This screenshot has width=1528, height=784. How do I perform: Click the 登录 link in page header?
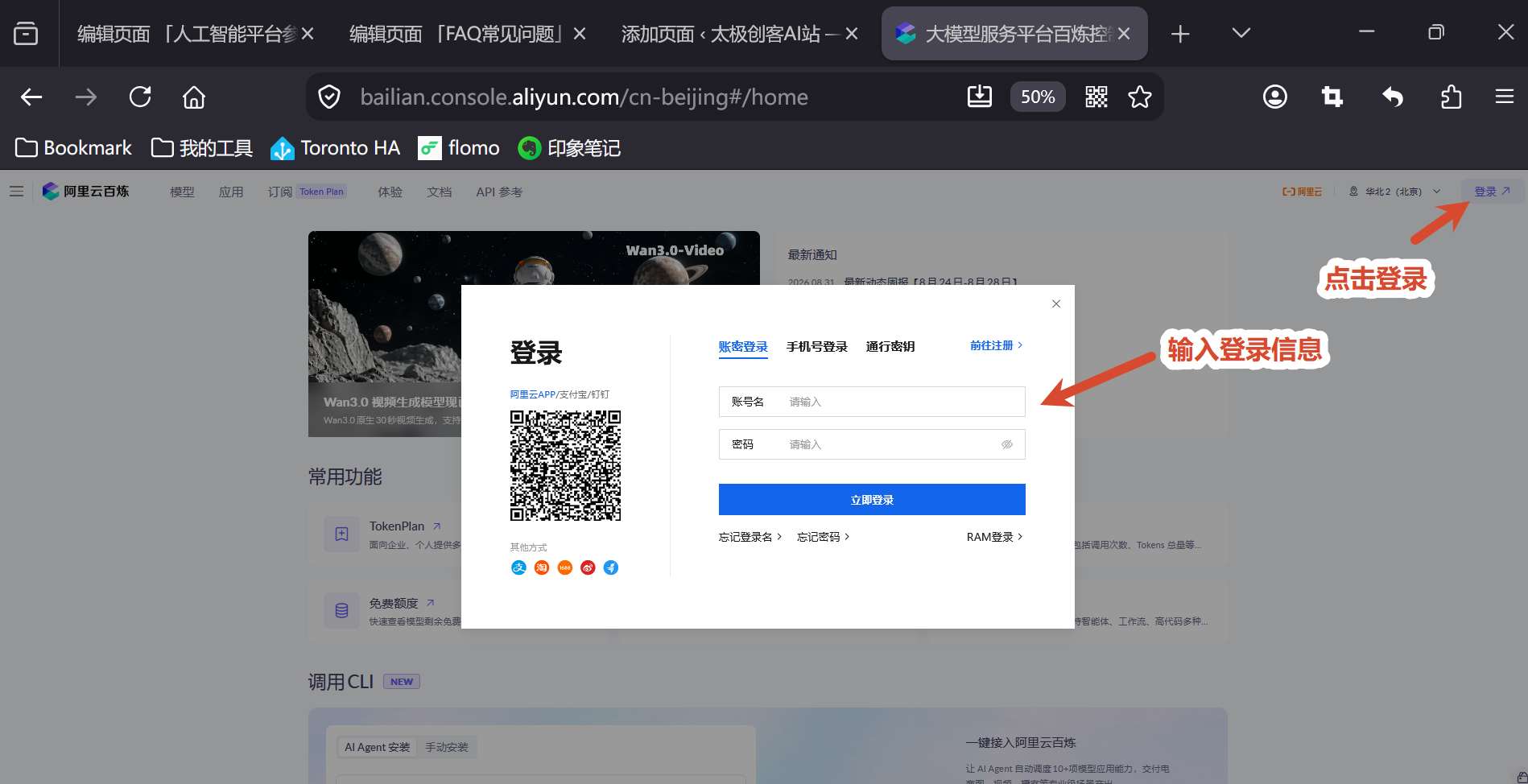tap(1492, 192)
